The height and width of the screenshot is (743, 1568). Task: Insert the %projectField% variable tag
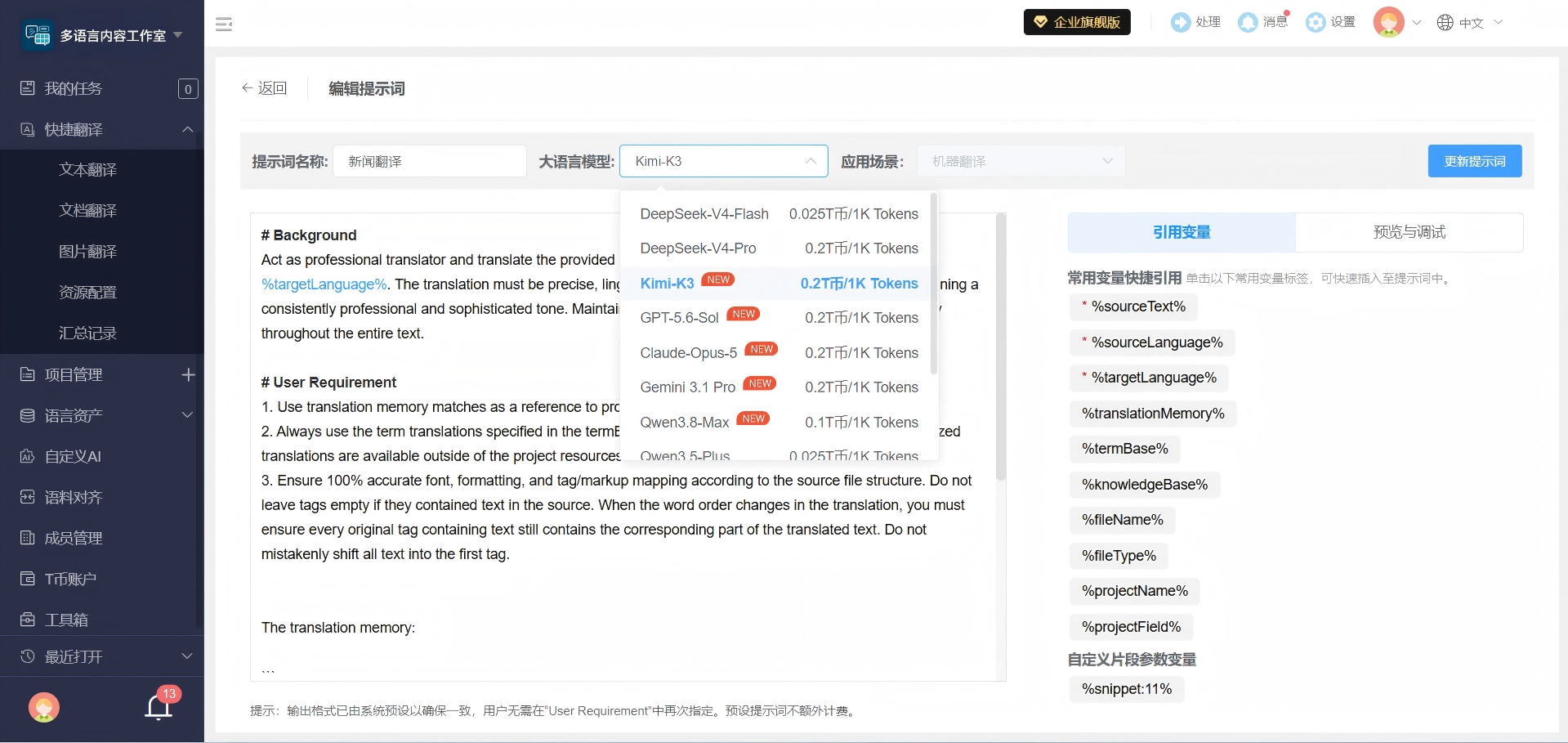click(1132, 627)
